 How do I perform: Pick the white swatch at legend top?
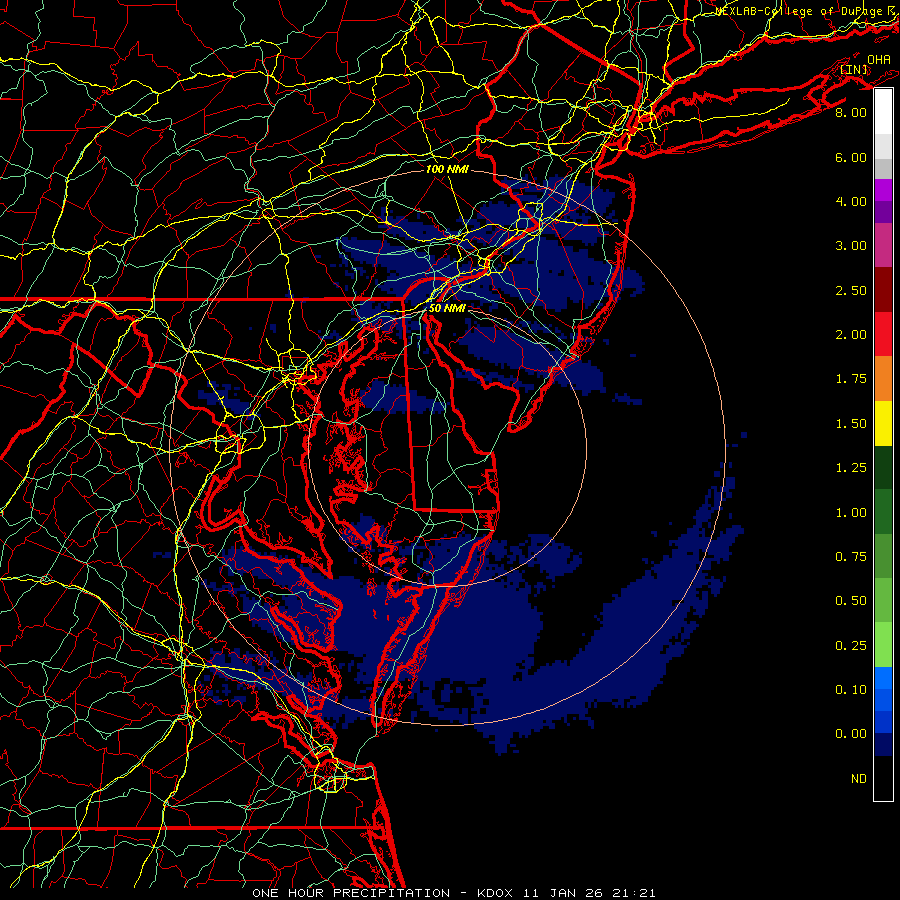click(883, 112)
